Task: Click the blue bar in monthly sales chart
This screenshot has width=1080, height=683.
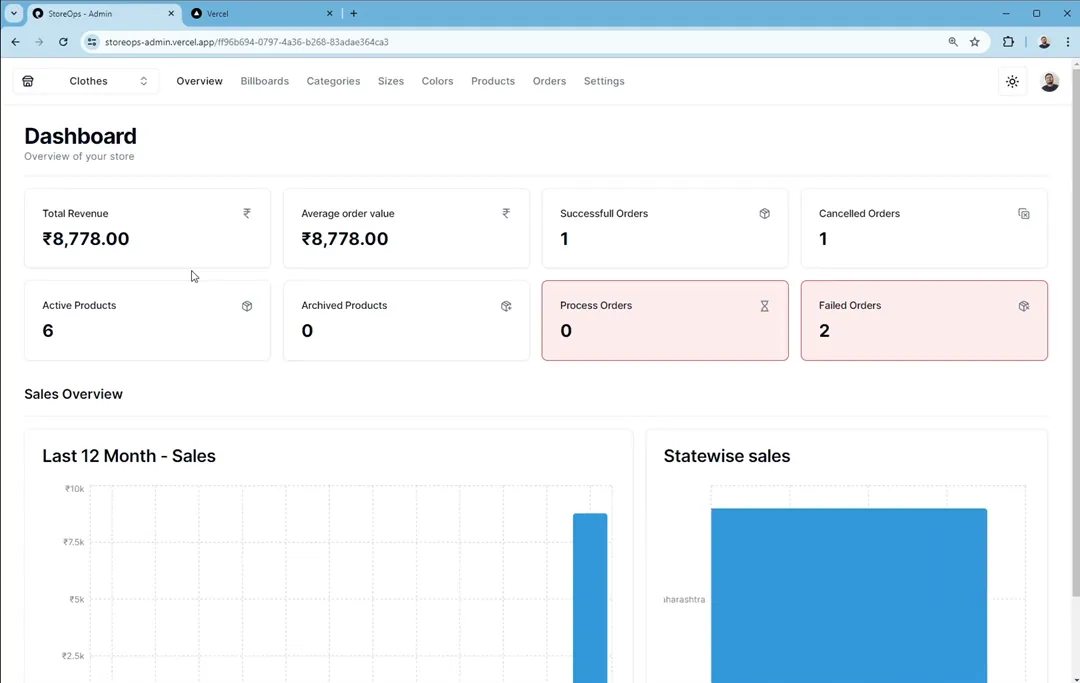Action: click(x=590, y=598)
